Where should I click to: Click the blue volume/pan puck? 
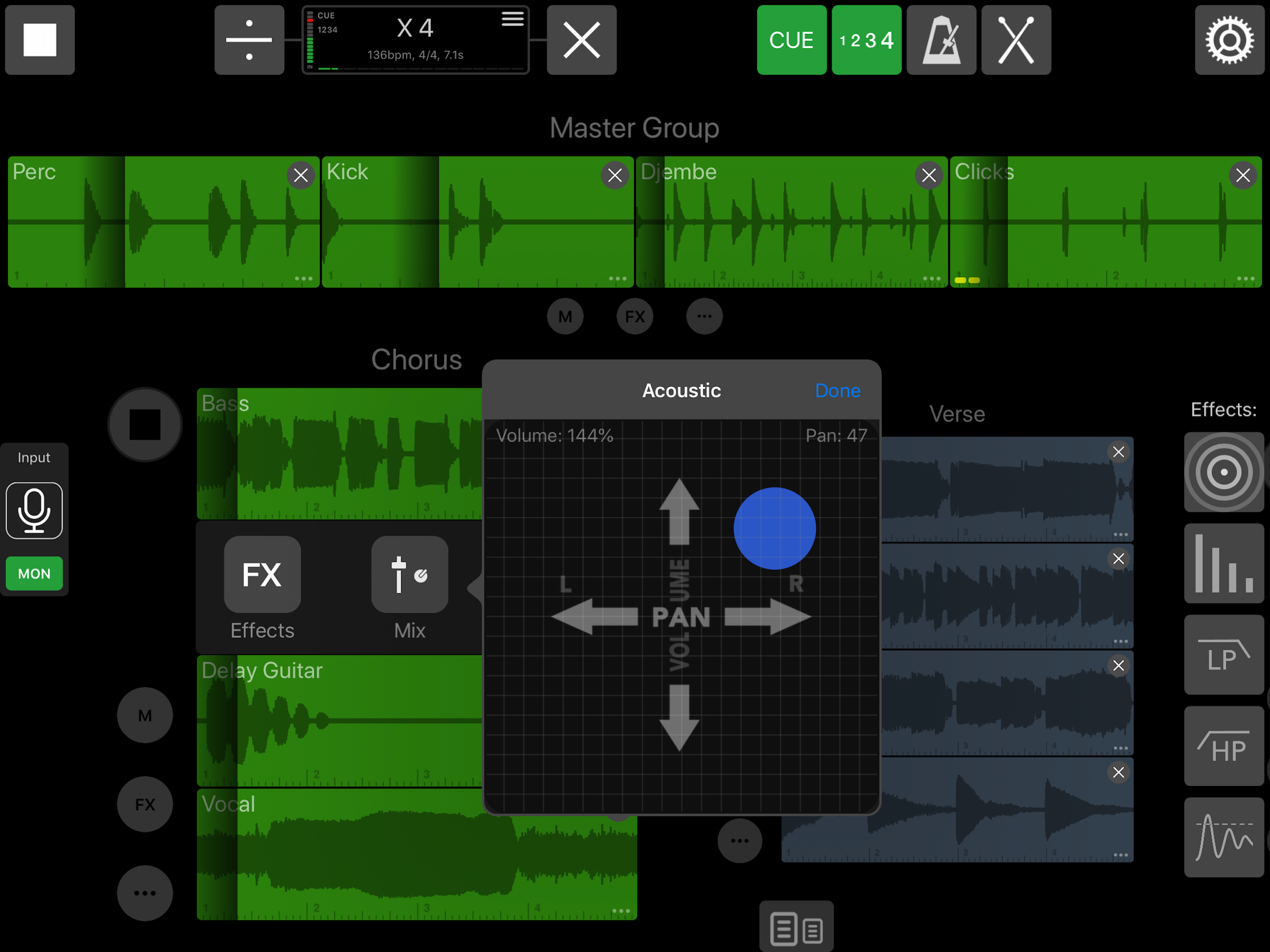click(x=774, y=528)
